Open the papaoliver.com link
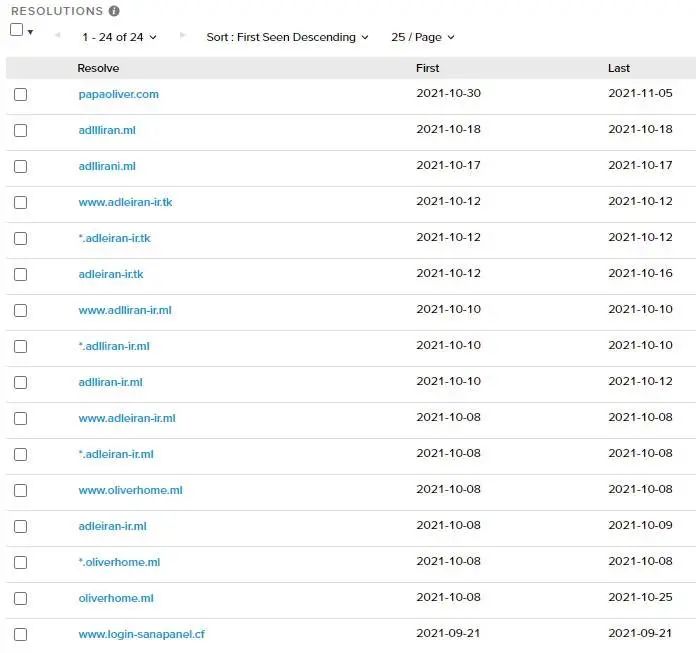 click(119, 94)
